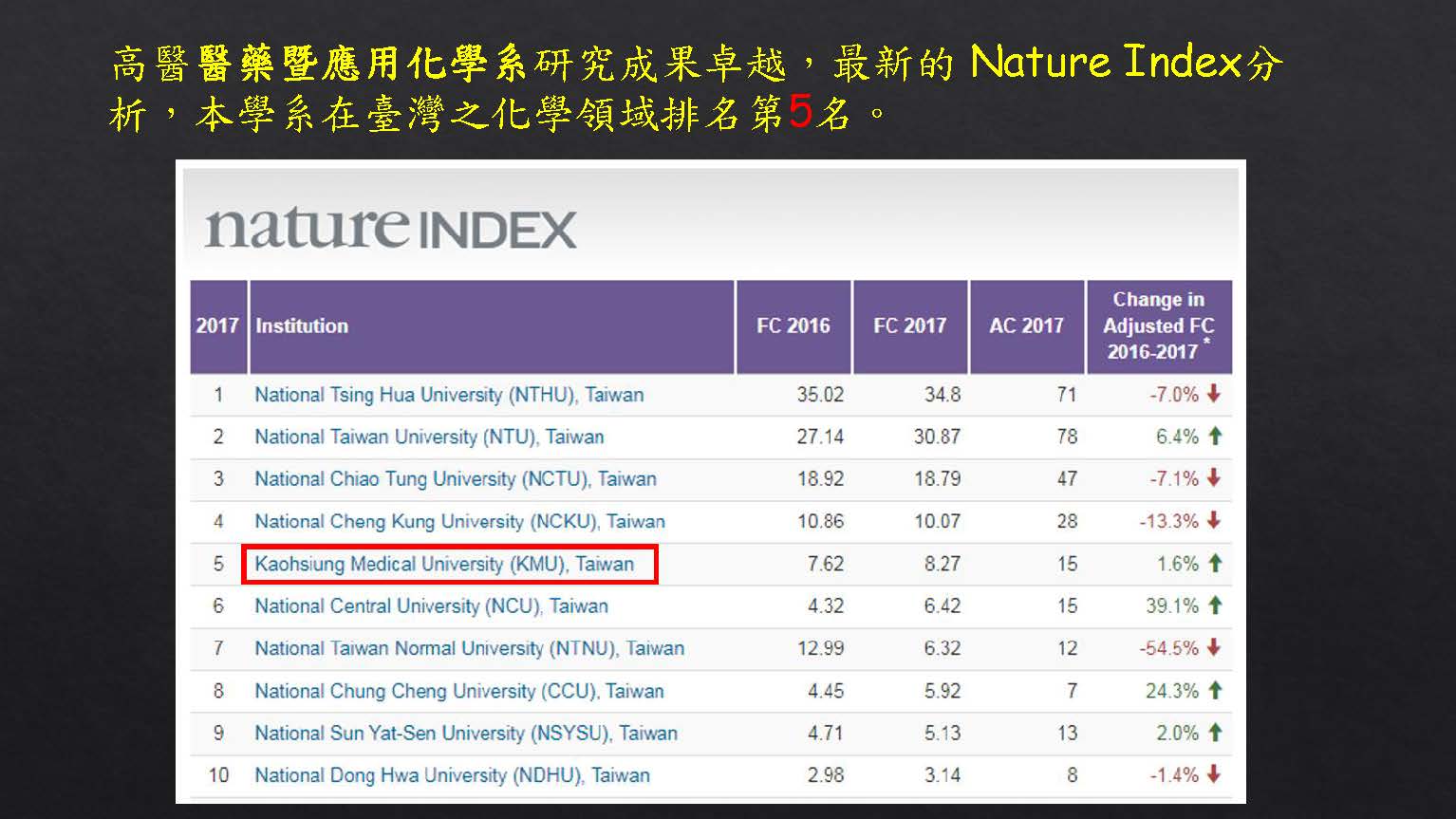
Task: Click rank number 10 in table
Action: click(218, 775)
